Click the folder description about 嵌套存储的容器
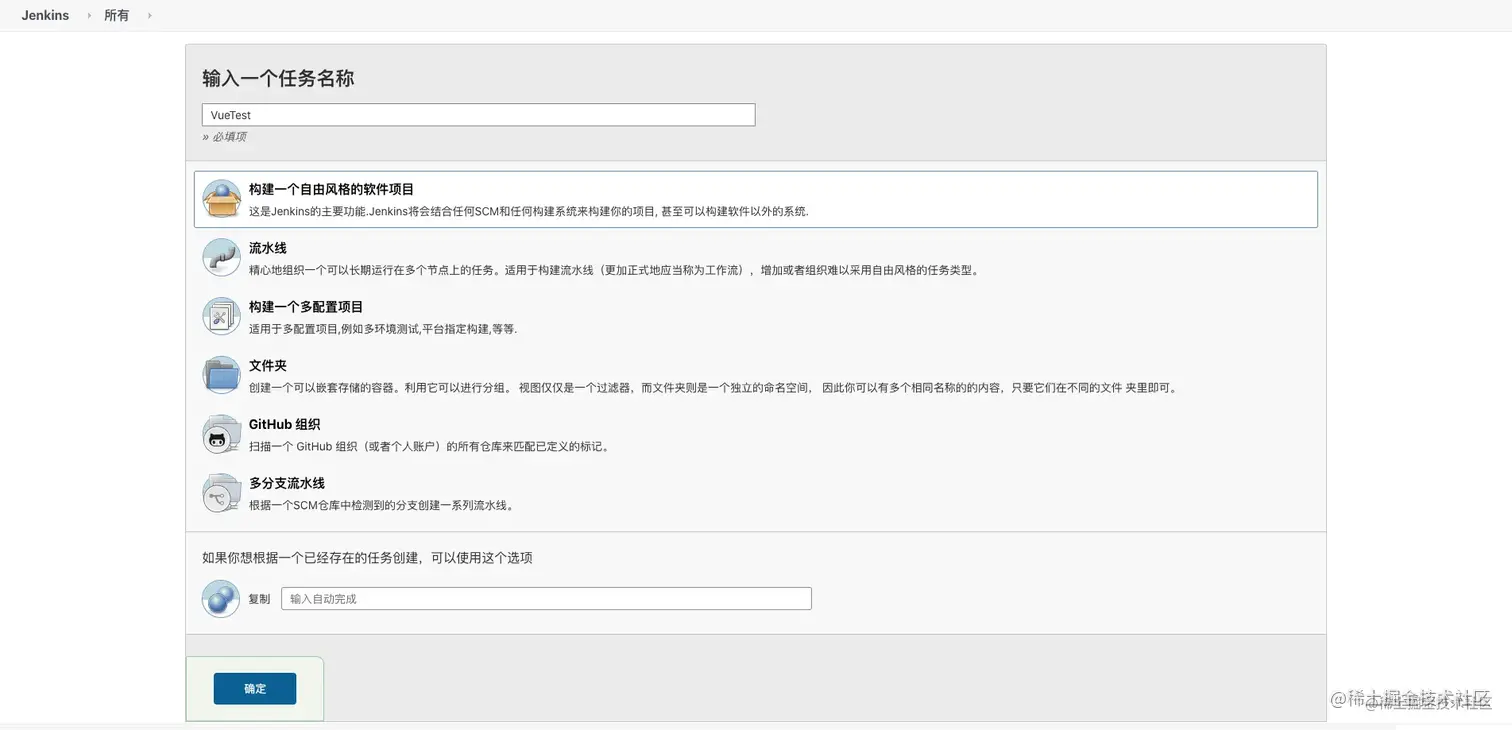 coord(714,388)
